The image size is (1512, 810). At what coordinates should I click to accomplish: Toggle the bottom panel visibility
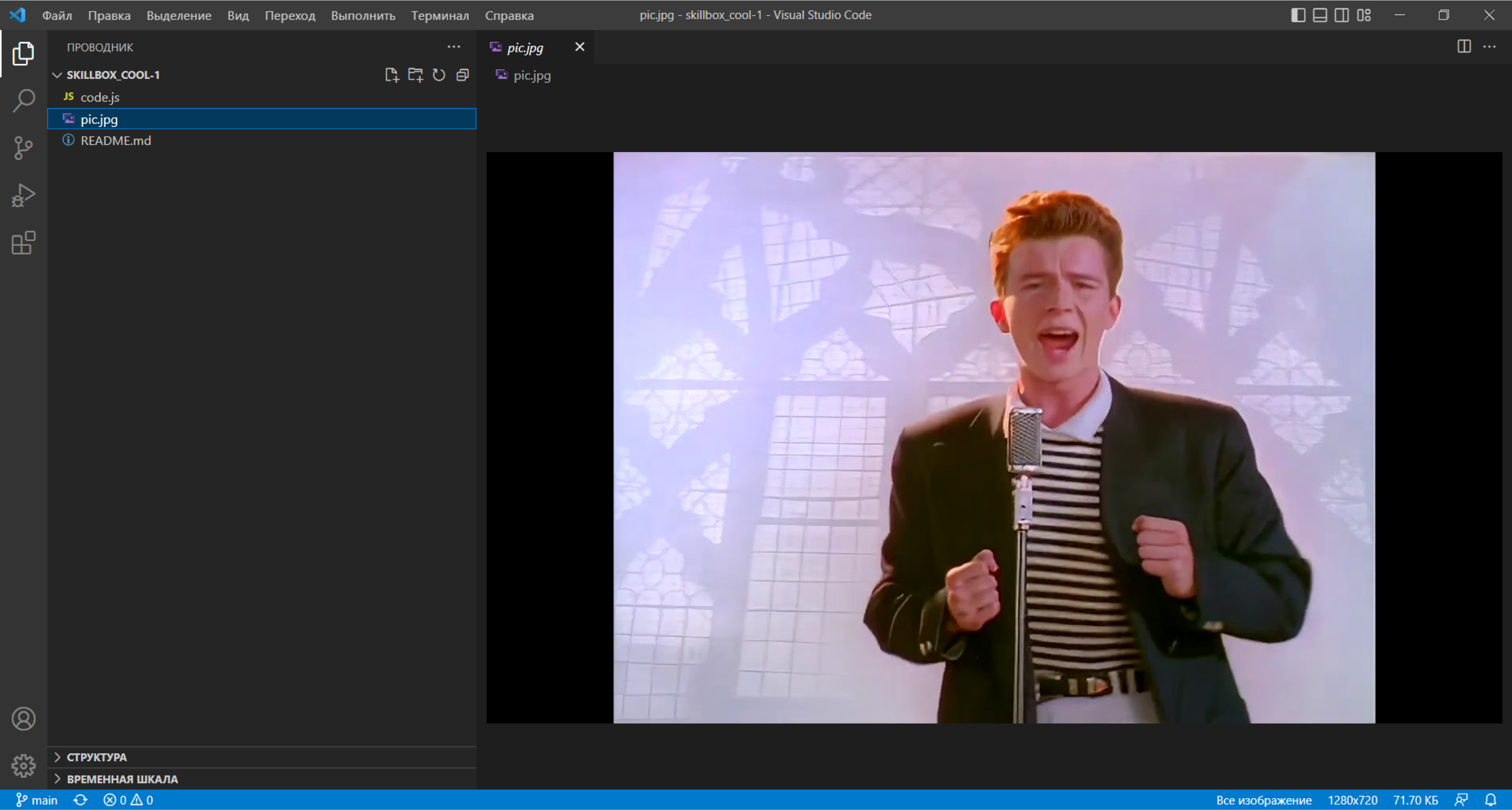(x=1320, y=15)
